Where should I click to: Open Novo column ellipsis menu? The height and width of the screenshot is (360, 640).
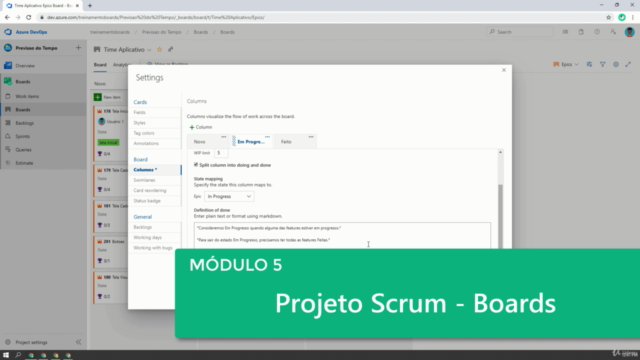click(x=224, y=137)
